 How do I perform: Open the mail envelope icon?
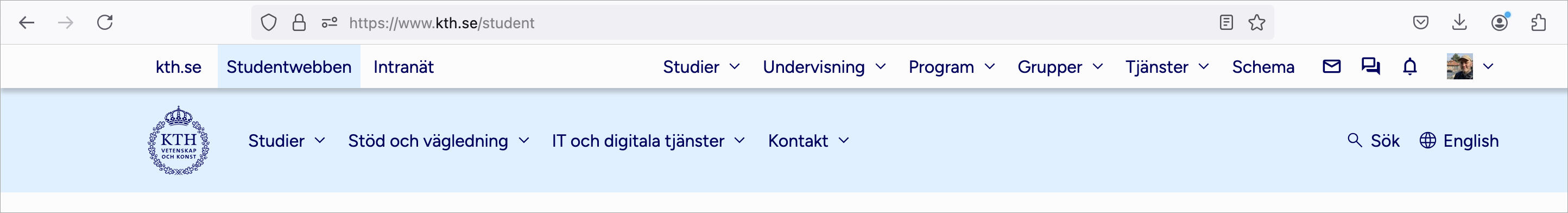coord(1331,66)
